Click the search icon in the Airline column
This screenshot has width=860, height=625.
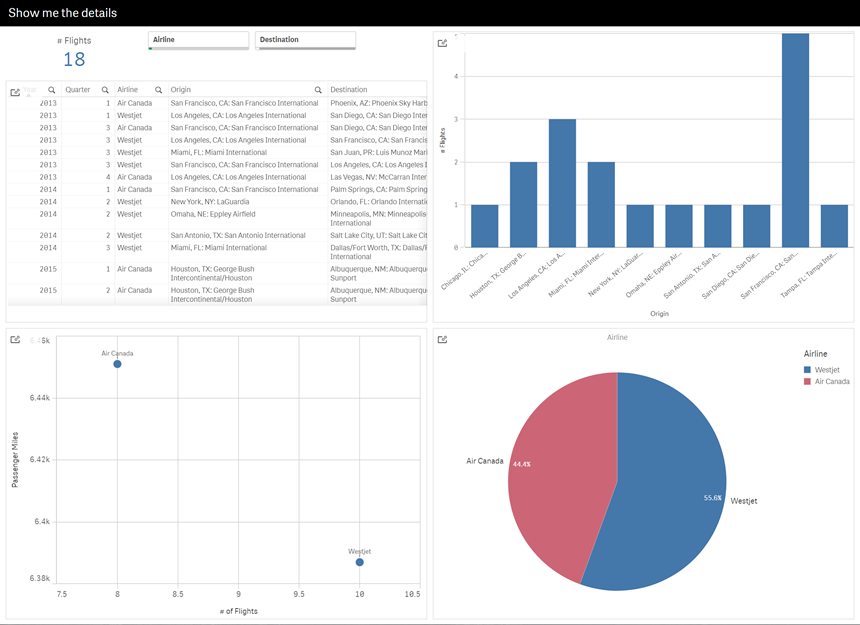point(158,89)
